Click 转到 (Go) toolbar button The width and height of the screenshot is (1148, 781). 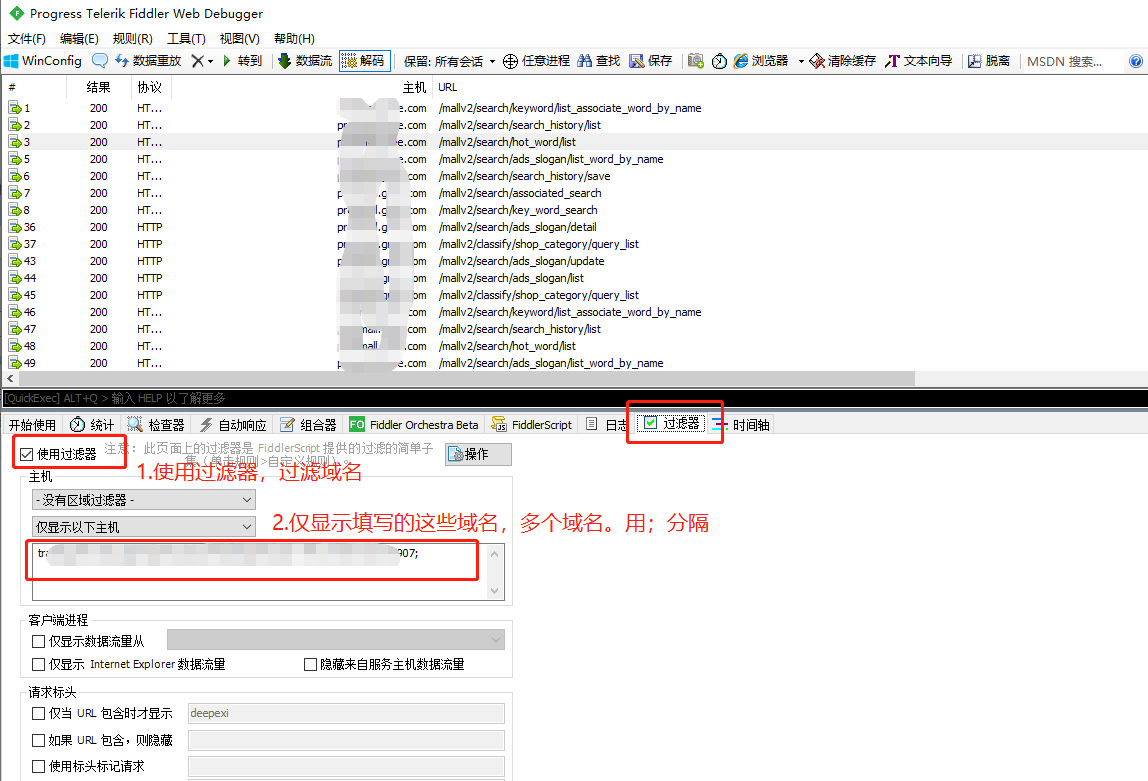pyautogui.click(x=242, y=61)
